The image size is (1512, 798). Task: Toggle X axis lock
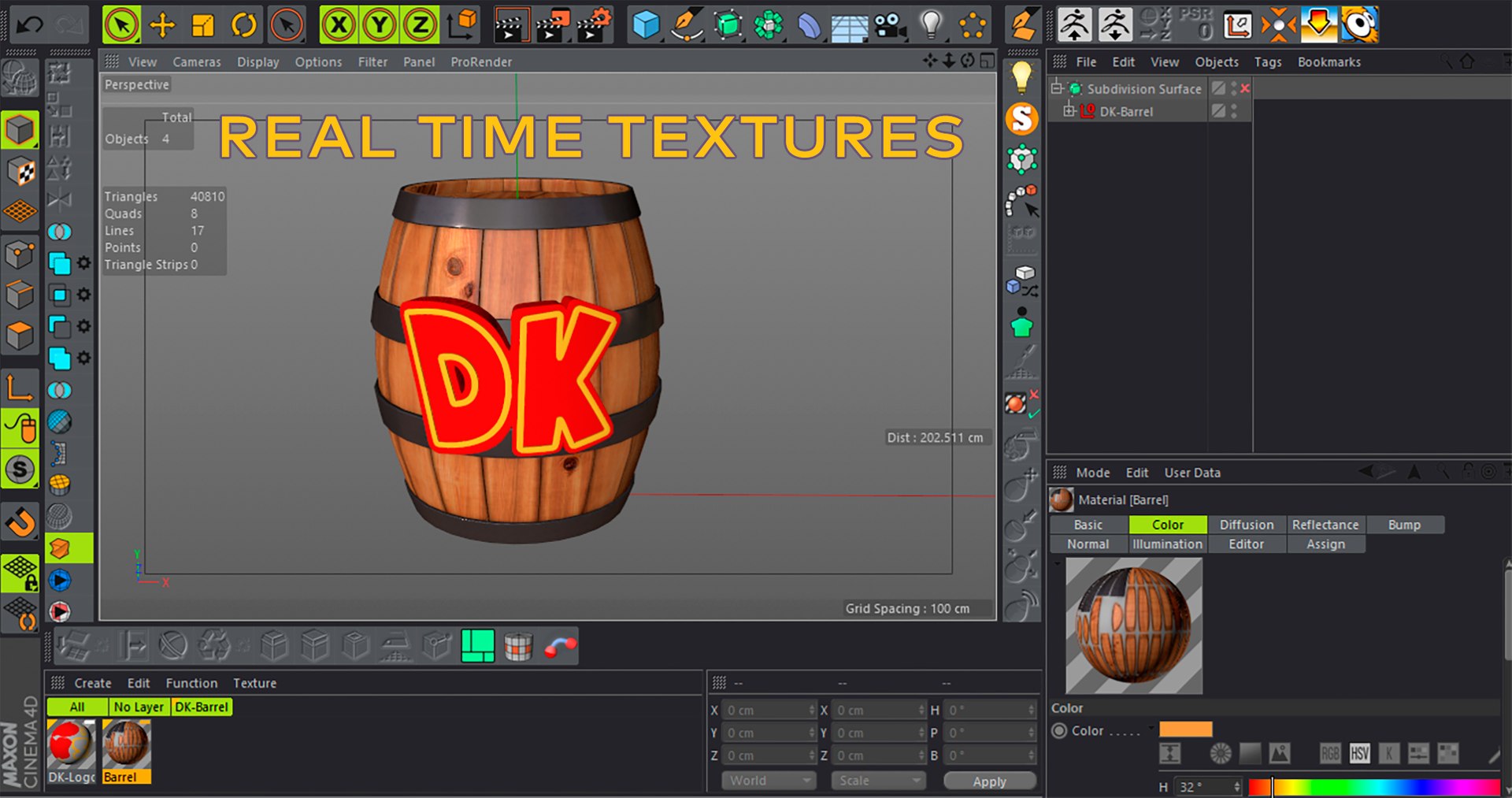pyautogui.click(x=339, y=25)
